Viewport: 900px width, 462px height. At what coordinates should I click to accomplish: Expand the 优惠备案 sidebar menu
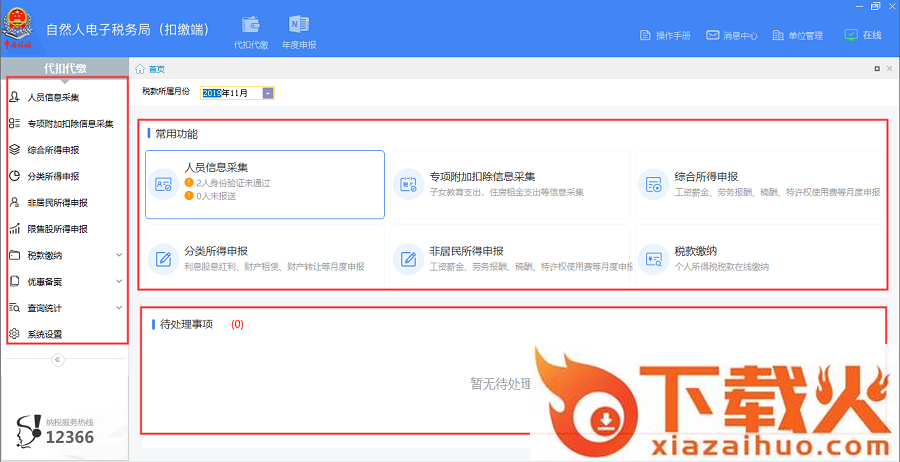pyautogui.click(x=66, y=281)
